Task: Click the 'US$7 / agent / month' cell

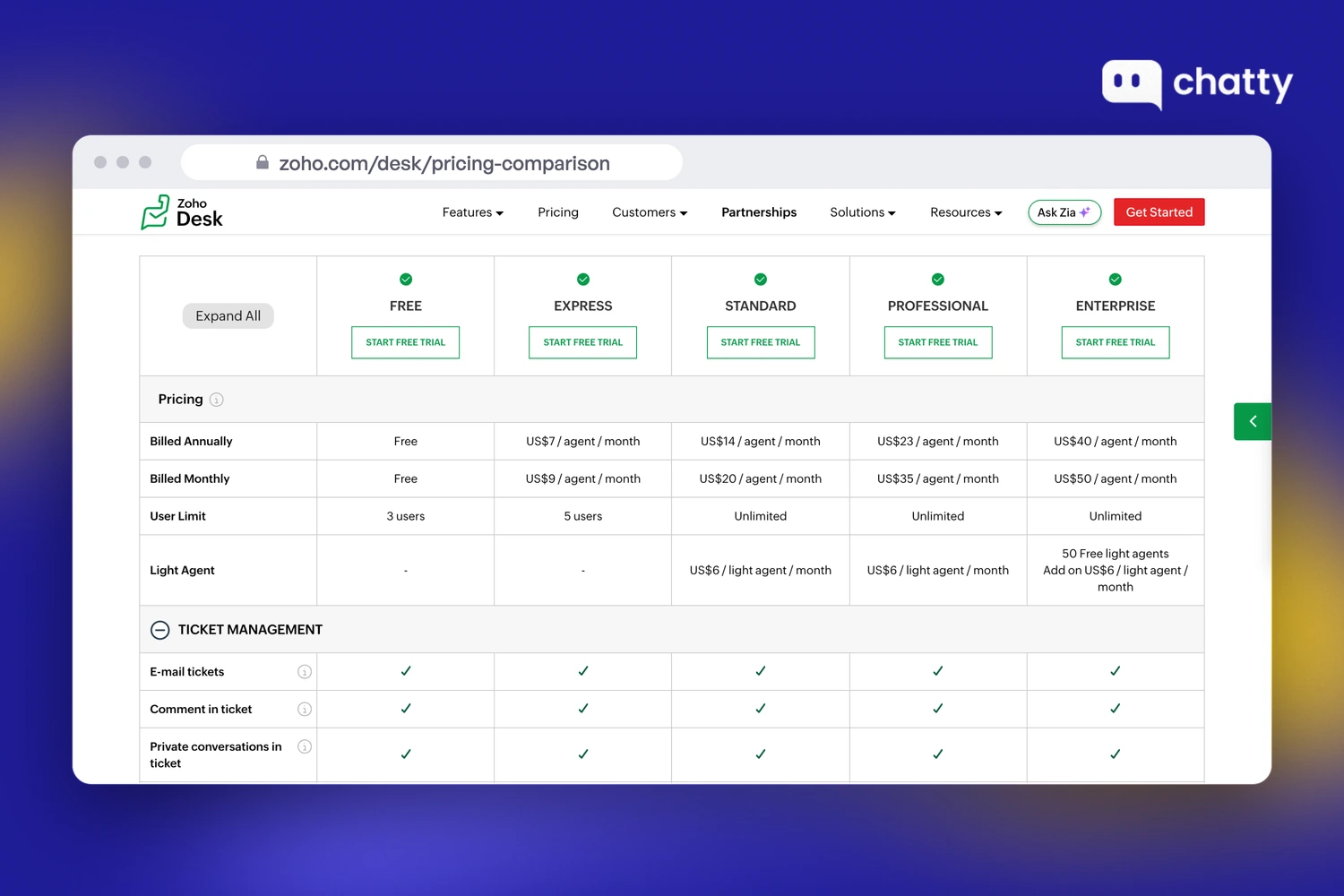Action: [583, 442]
